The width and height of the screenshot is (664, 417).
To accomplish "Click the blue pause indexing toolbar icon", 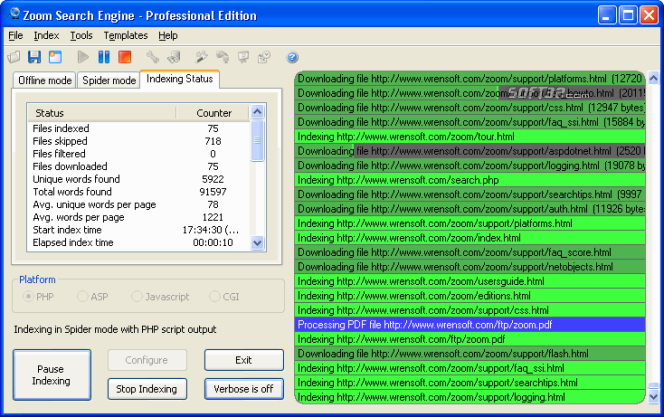I will tap(104, 57).
